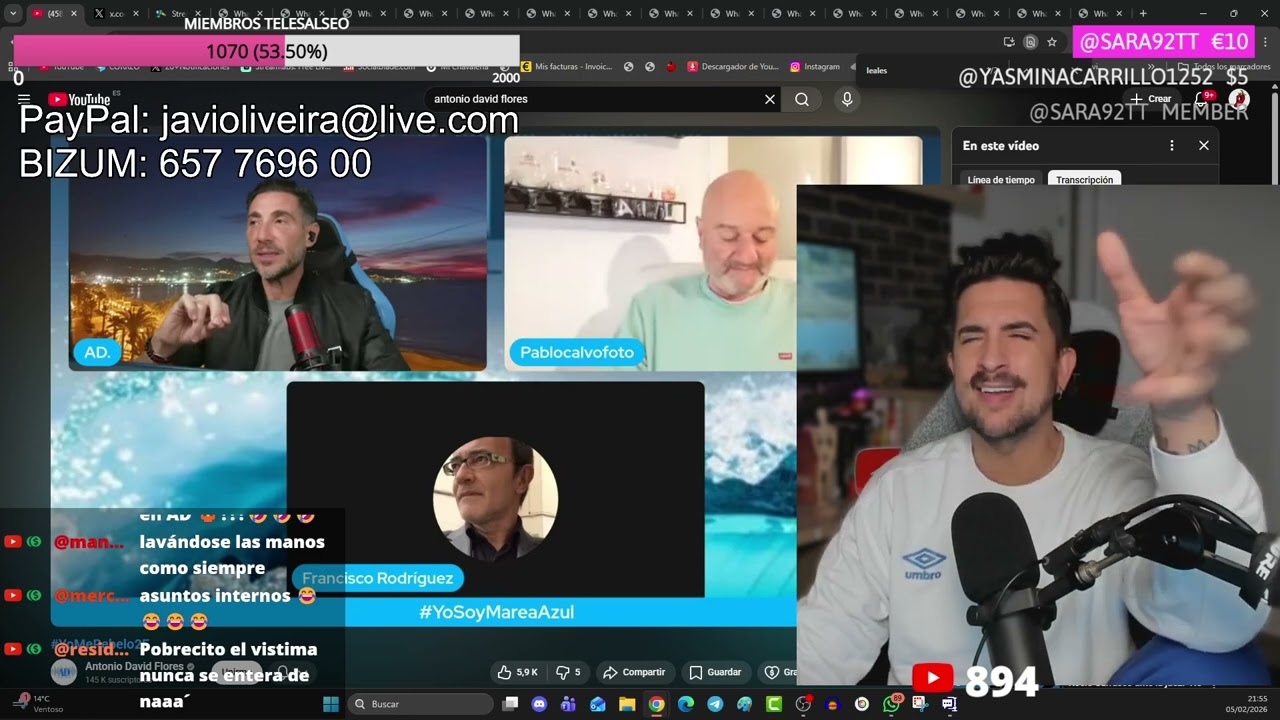
Task: Open the Antonio David Flores channel link
Action: pyautogui.click(x=134, y=666)
